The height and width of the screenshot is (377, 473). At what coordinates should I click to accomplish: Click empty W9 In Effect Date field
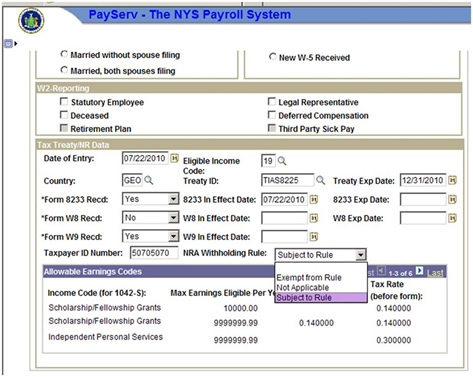(x=284, y=237)
